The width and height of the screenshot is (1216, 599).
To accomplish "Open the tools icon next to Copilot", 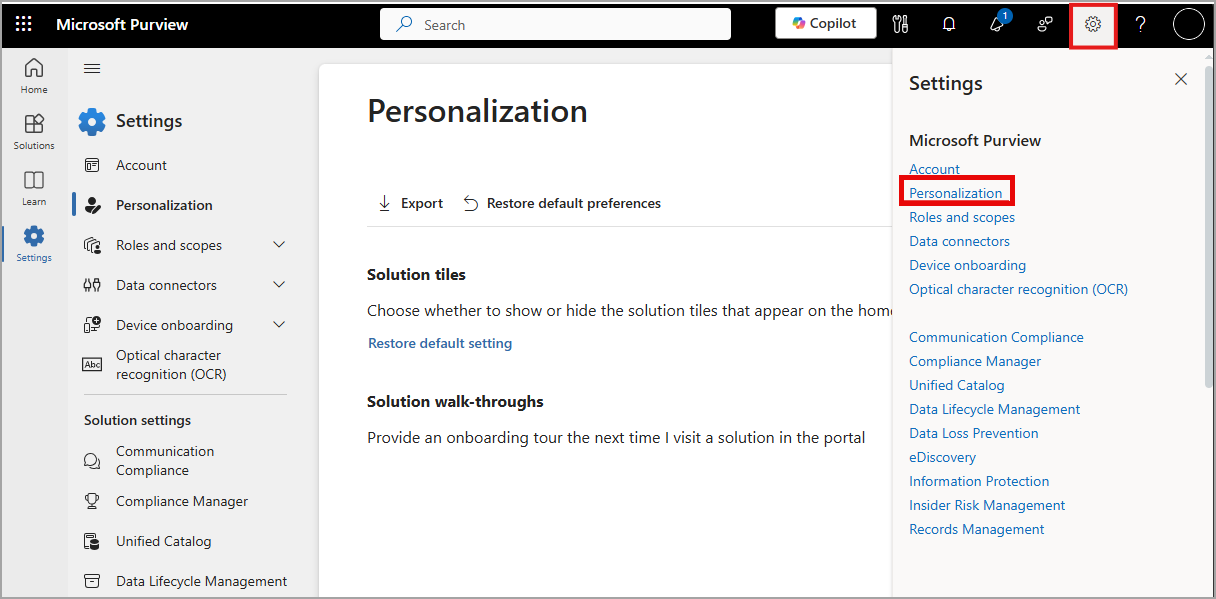I will tap(900, 24).
